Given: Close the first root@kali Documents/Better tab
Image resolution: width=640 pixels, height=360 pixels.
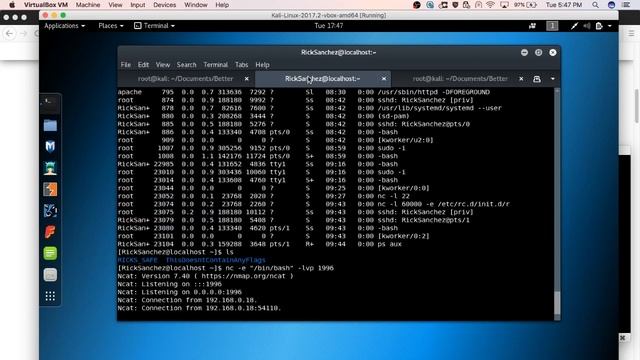Looking at the screenshot, I should [247, 79].
